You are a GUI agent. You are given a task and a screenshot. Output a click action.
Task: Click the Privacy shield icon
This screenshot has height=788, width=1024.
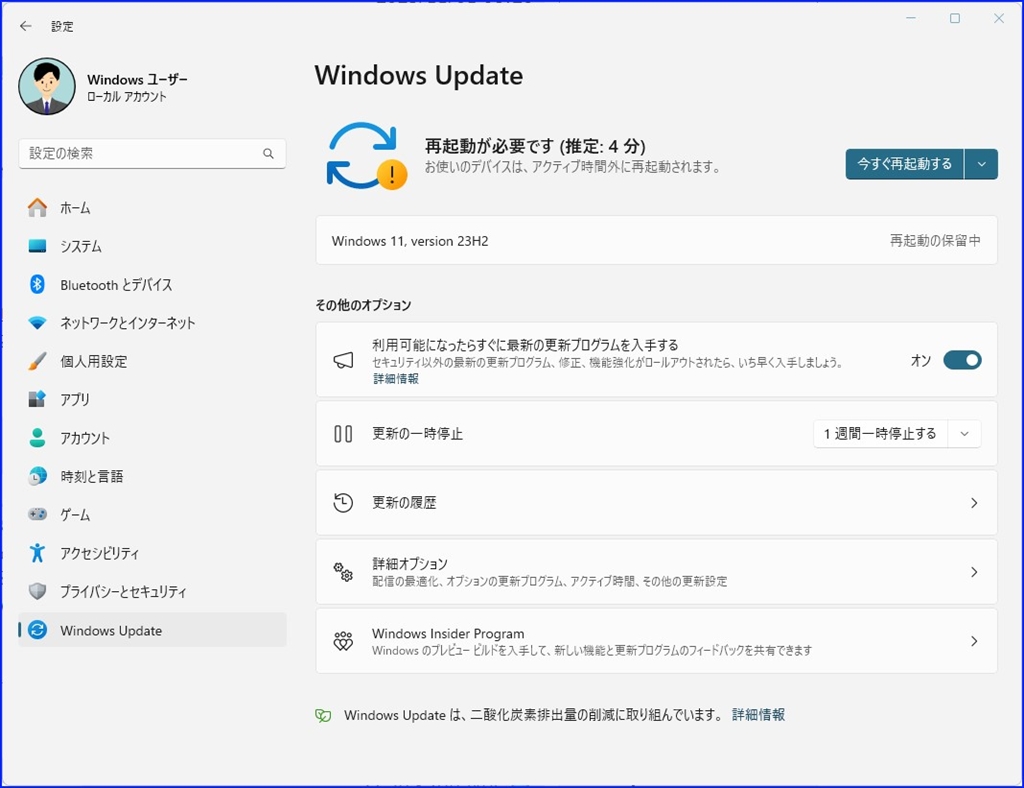tap(37, 591)
